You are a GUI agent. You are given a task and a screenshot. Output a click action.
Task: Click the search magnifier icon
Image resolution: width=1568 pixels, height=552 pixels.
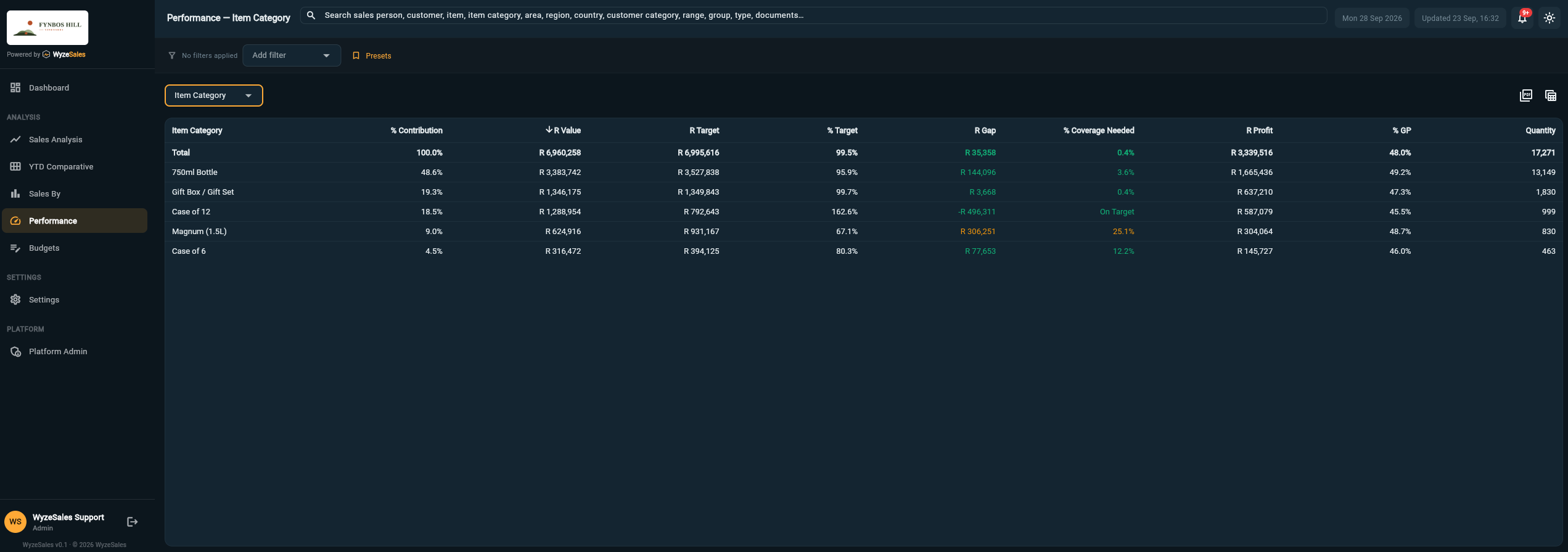(311, 15)
